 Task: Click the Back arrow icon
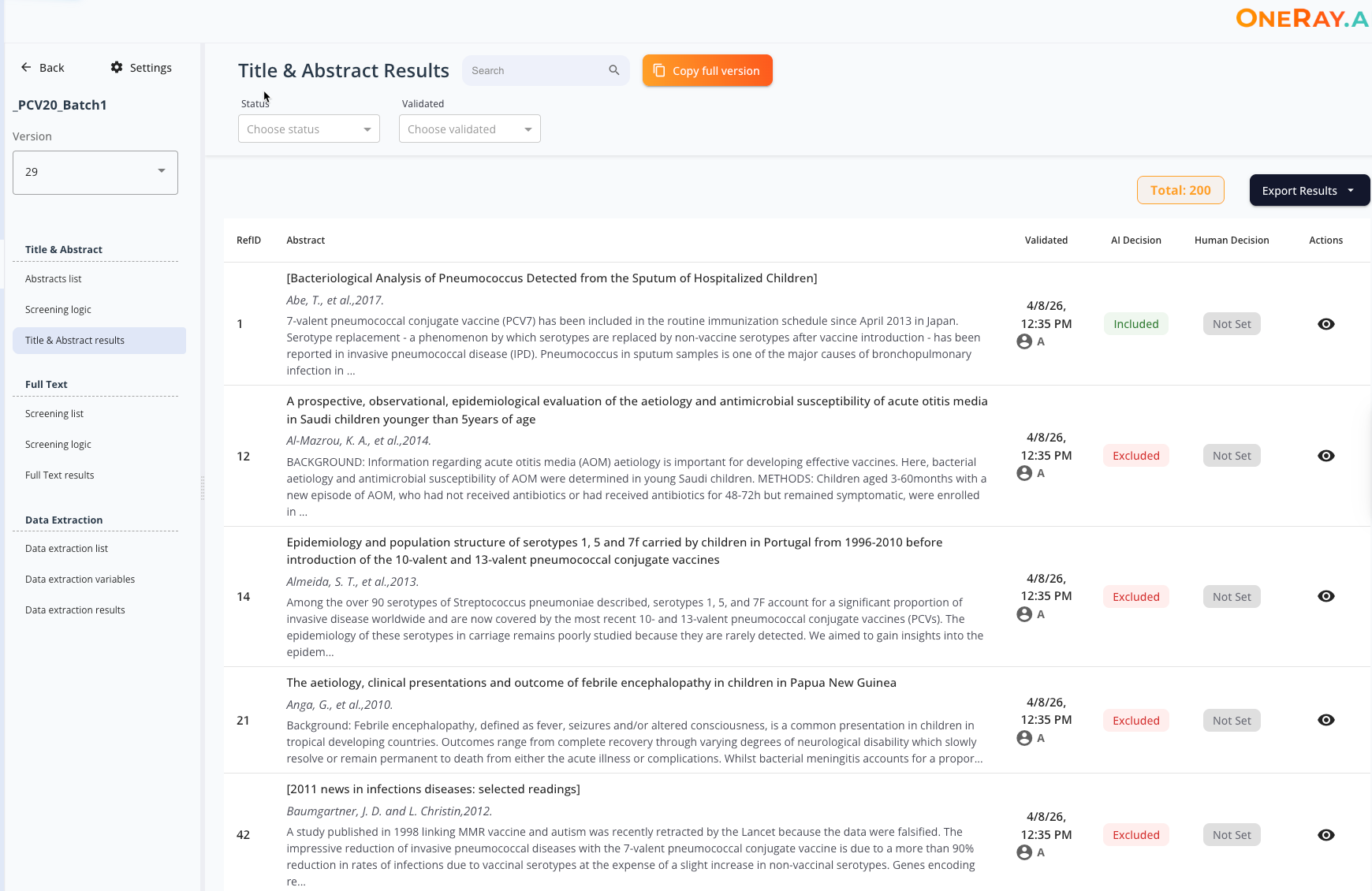[26, 67]
